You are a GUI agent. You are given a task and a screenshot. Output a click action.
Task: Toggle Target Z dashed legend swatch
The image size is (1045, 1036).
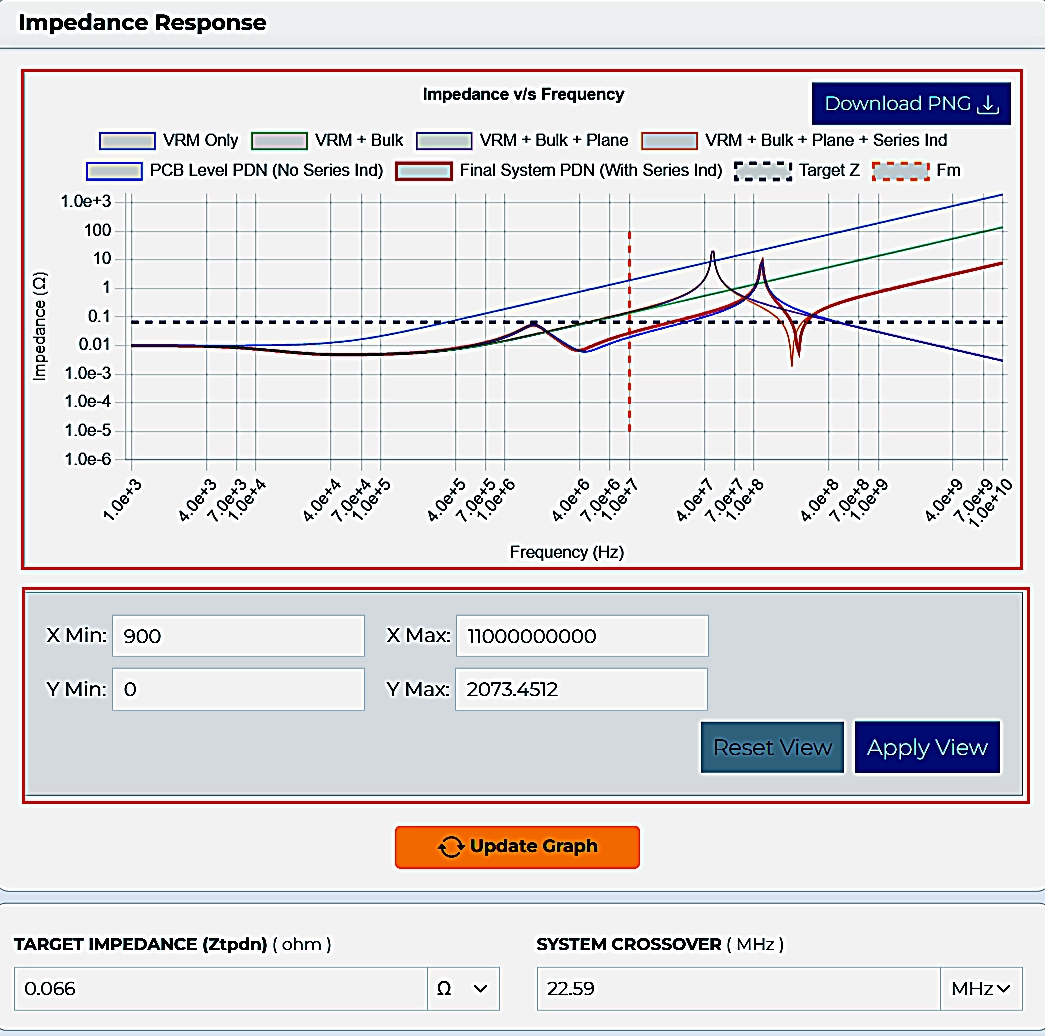[763, 171]
